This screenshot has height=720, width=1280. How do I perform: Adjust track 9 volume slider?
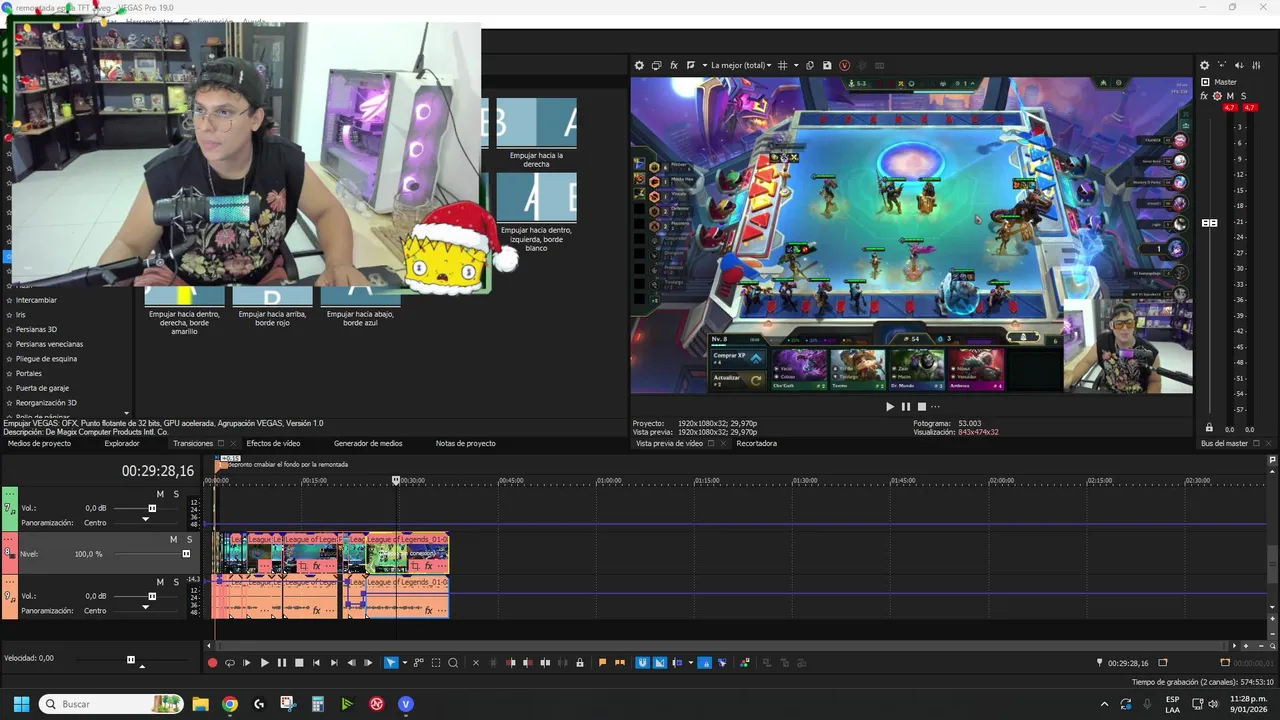(152, 597)
